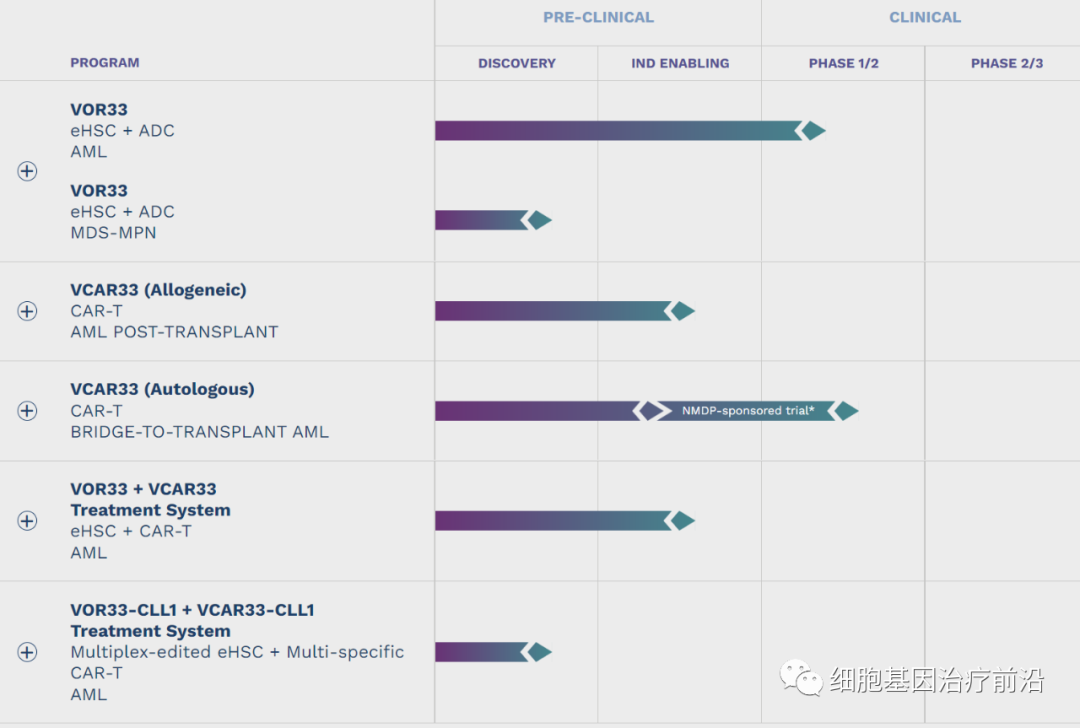Click the PHASE 2/3 stage header

tap(1006, 63)
